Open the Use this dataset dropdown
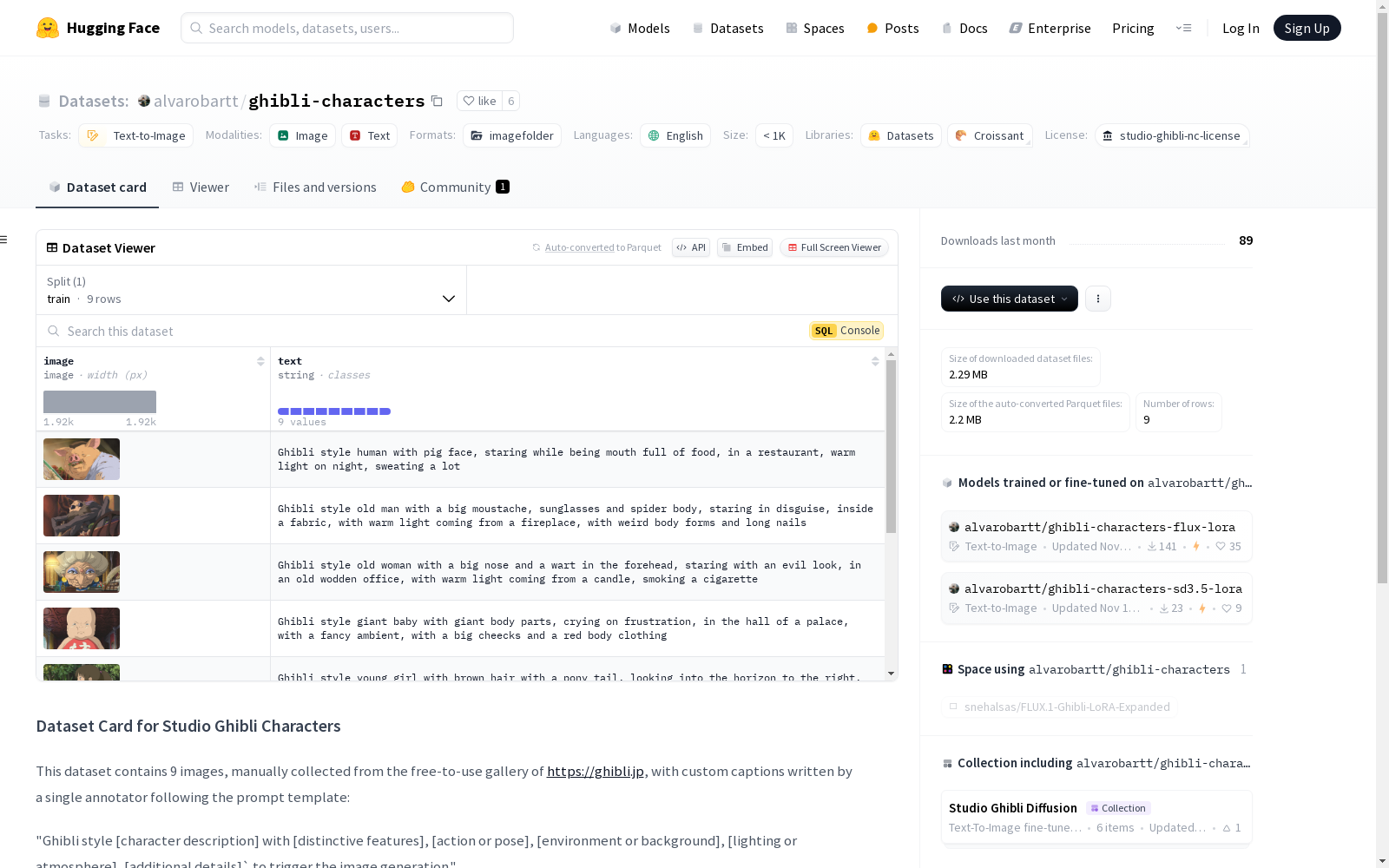 (x=1009, y=299)
